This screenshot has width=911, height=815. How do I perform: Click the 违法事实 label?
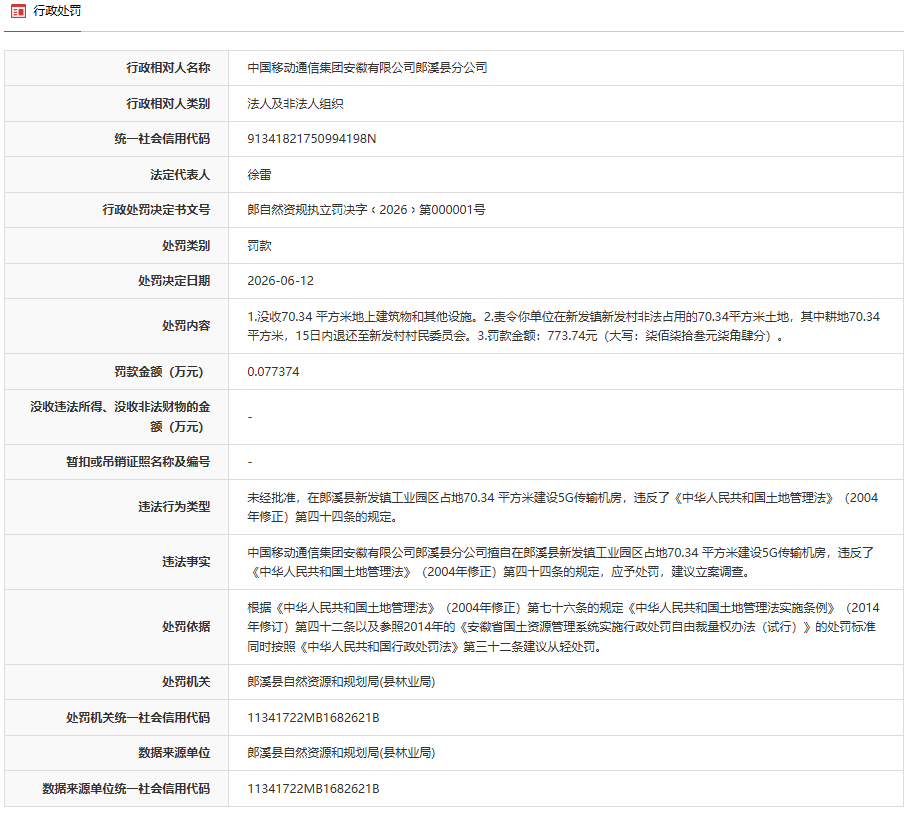click(x=186, y=562)
